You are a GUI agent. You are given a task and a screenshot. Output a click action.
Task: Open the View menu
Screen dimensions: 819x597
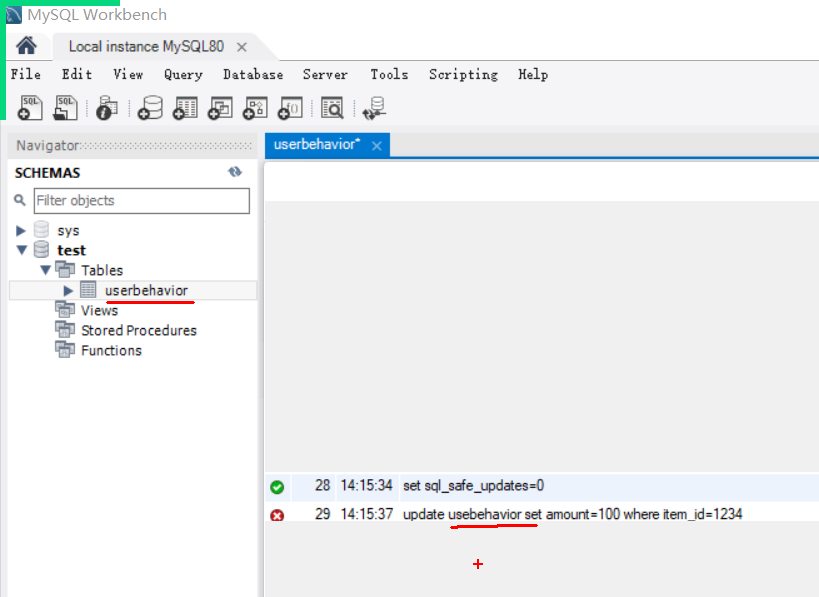[128, 75]
